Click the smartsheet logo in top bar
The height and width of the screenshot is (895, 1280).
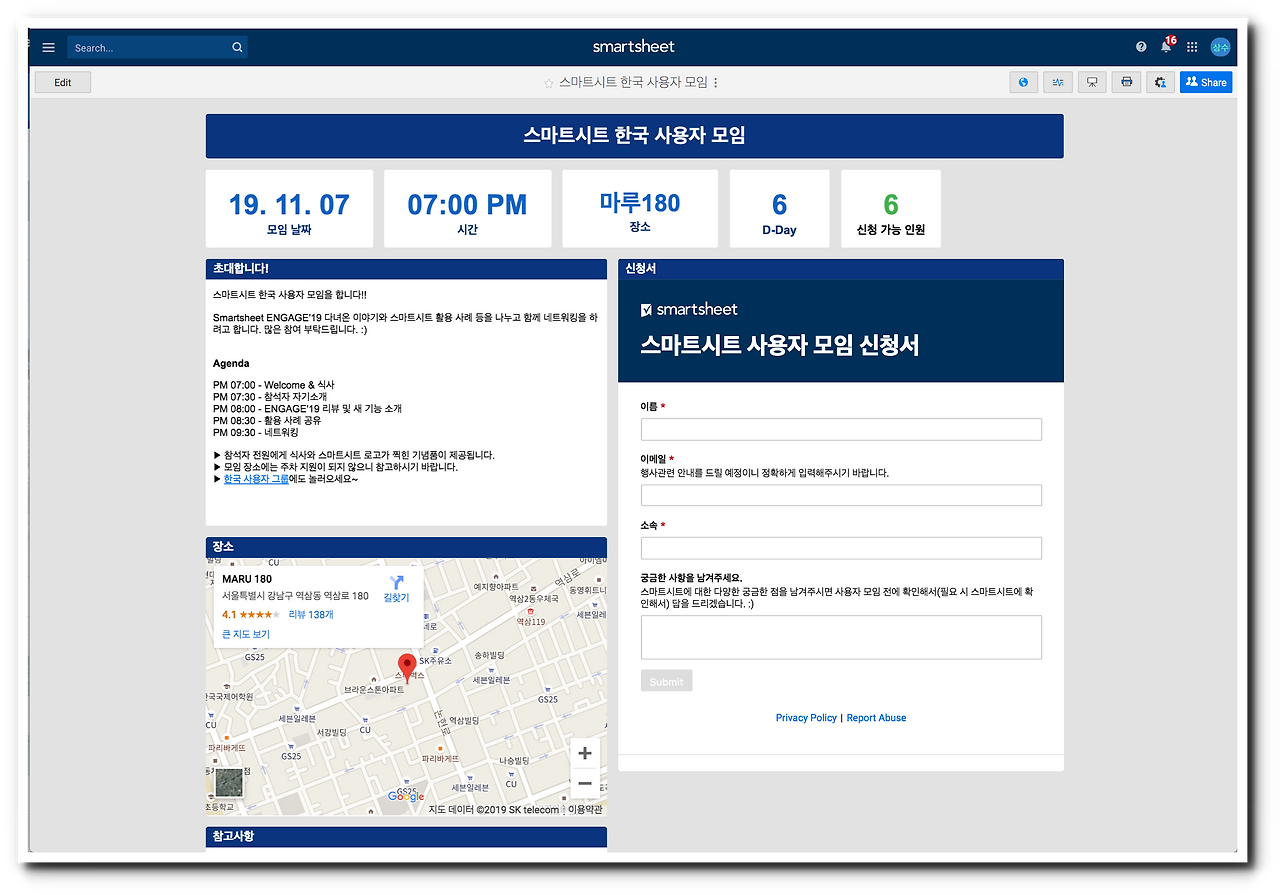[x=634, y=46]
